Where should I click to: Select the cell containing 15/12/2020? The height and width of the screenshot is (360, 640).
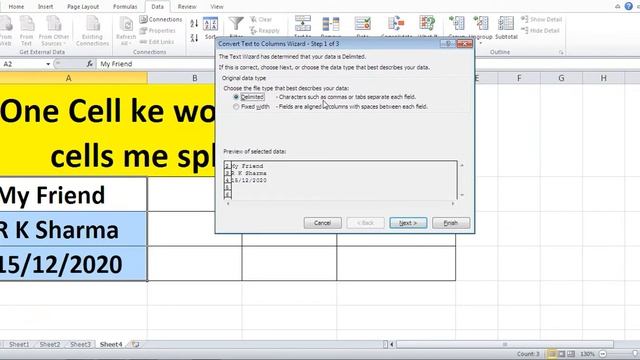73,264
